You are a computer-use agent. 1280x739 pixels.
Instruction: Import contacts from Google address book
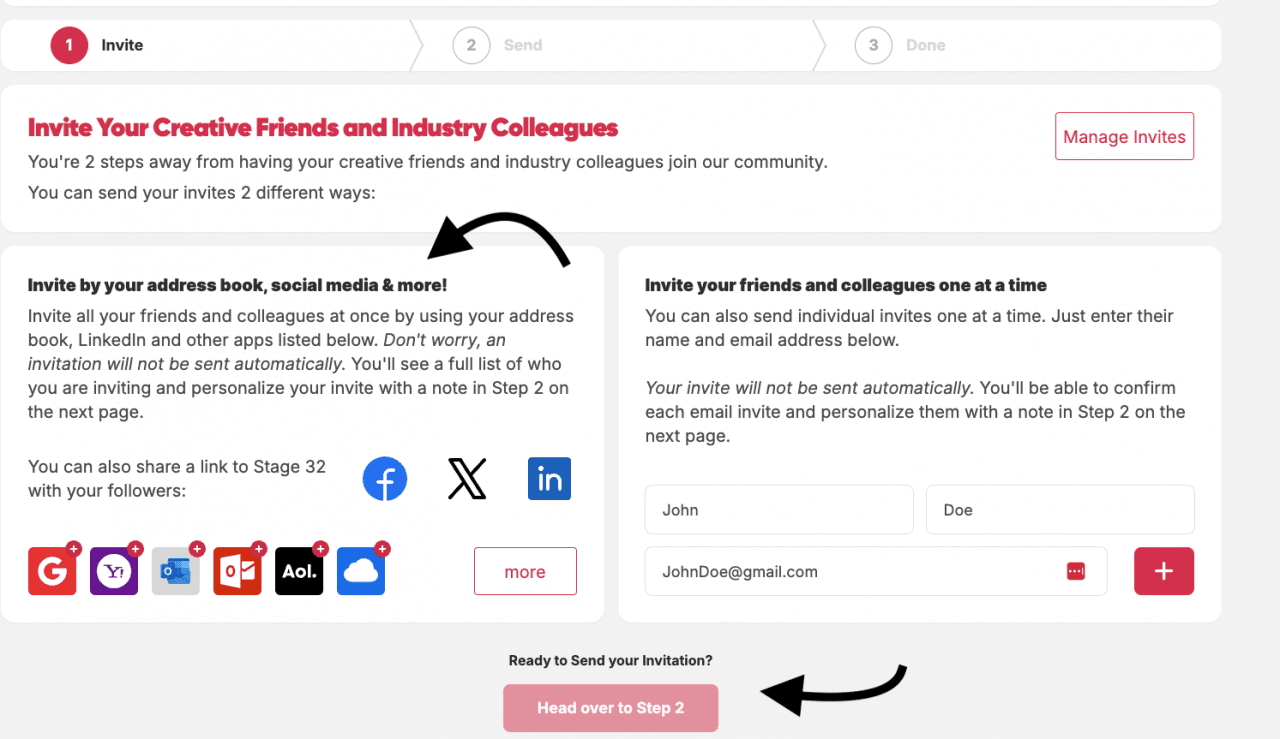pos(52,571)
